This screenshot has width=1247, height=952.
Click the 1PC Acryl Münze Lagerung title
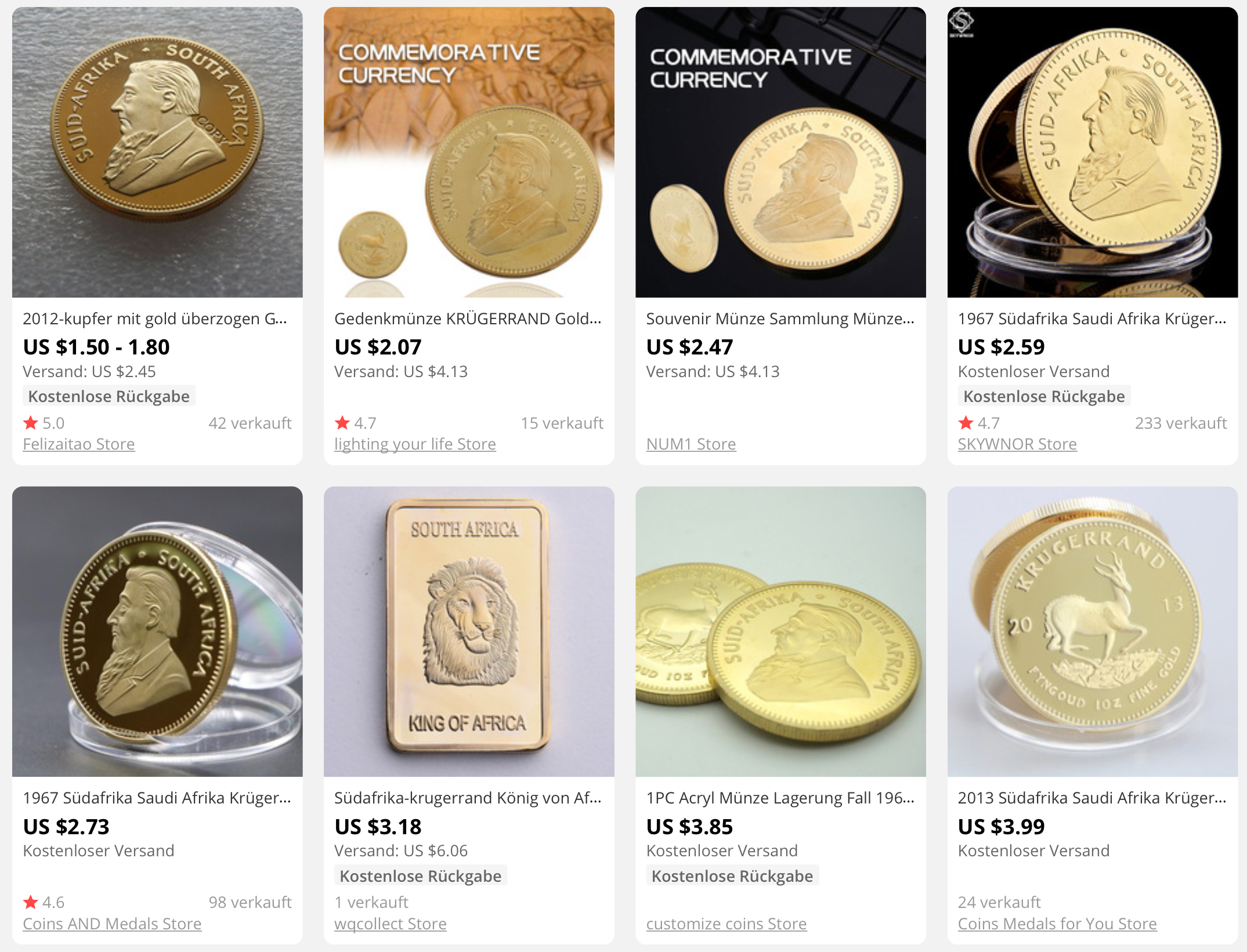pos(780,798)
